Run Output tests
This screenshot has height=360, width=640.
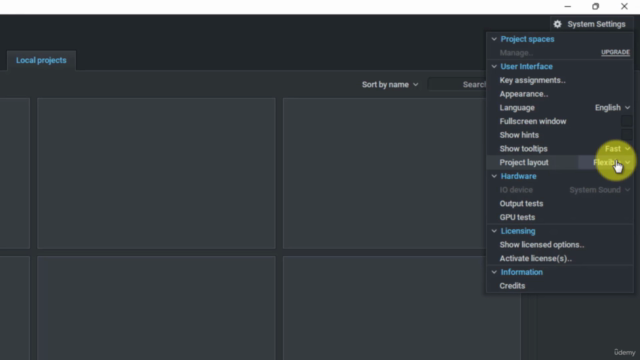521,204
